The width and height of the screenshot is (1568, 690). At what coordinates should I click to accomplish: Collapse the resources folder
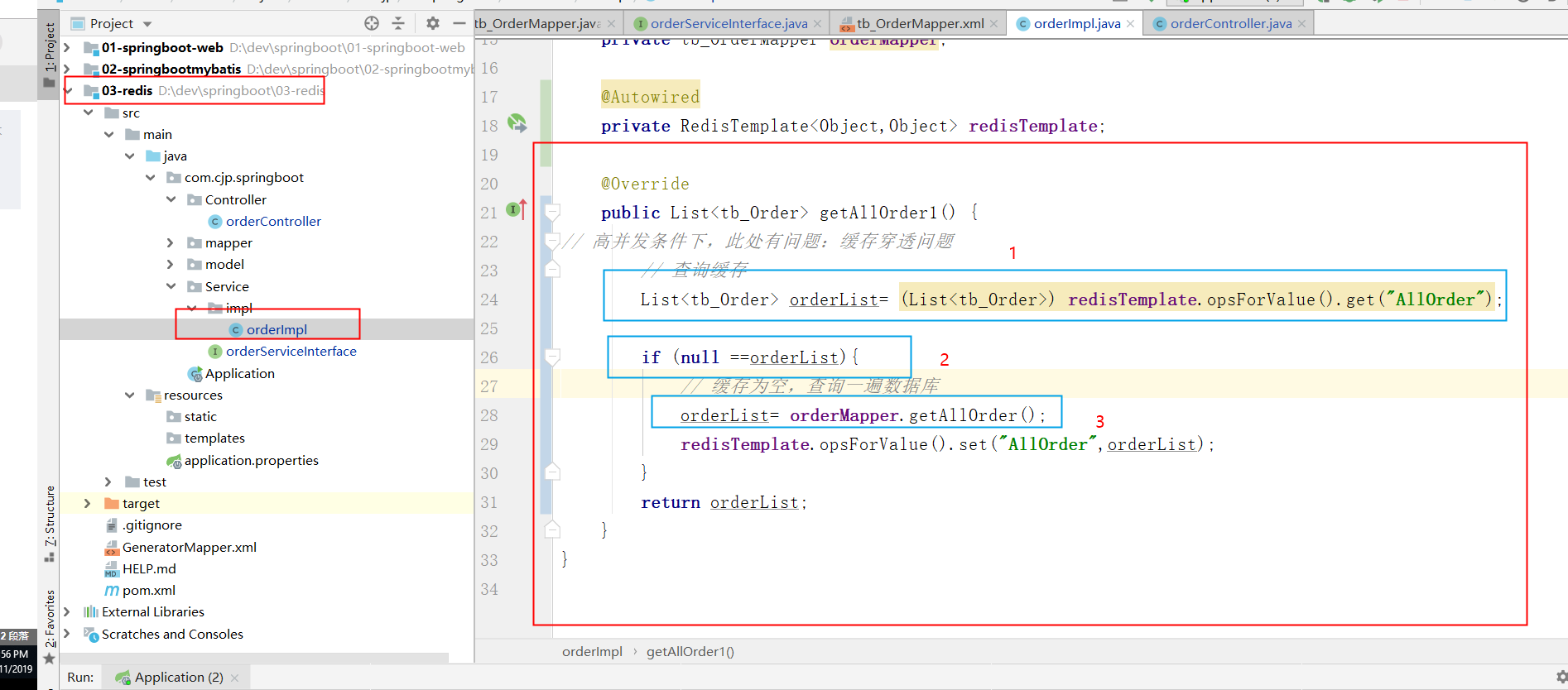(x=130, y=395)
